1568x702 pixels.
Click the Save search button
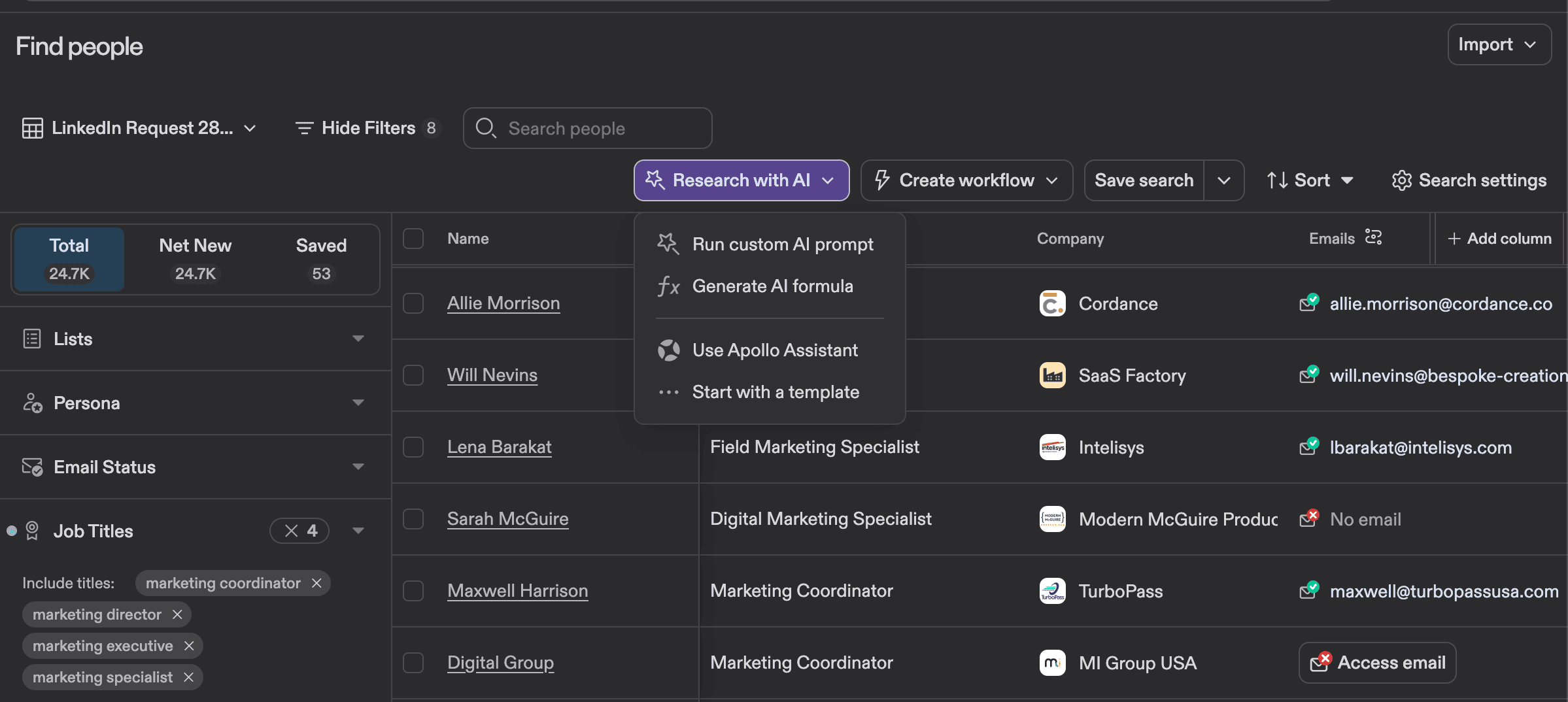(x=1144, y=180)
